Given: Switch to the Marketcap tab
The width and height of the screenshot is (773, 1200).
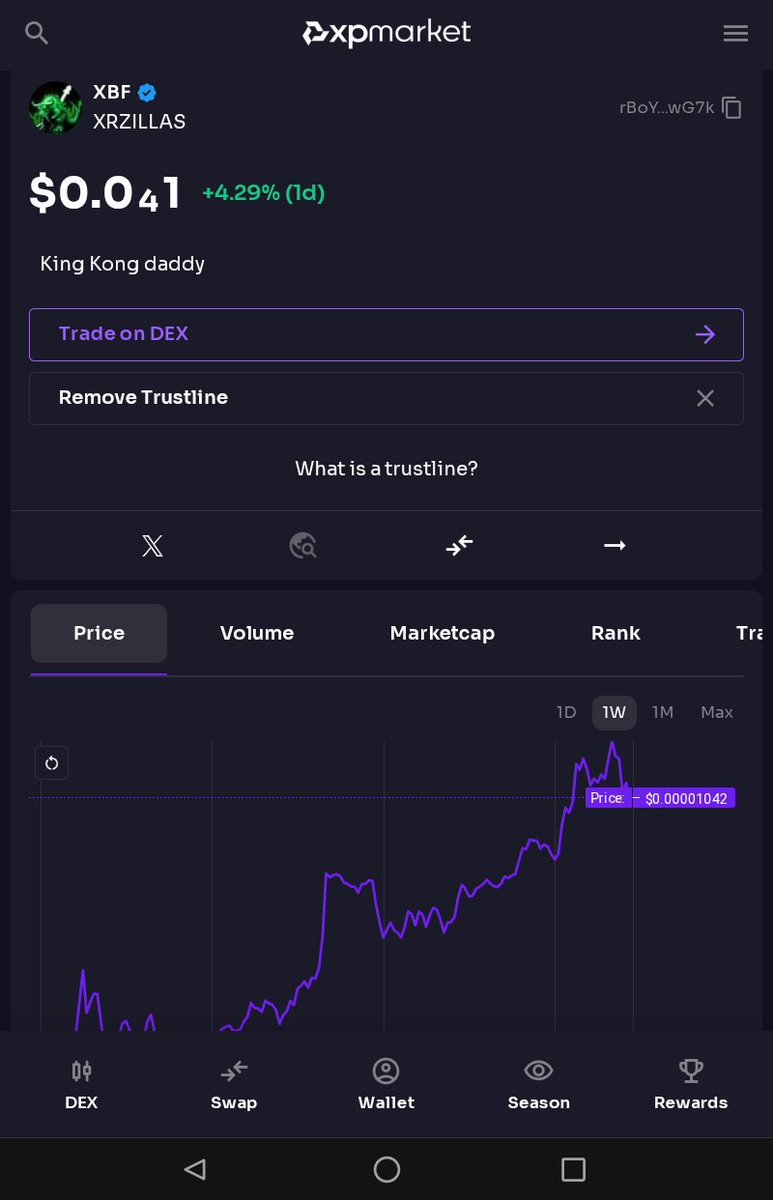Looking at the screenshot, I should click(x=442, y=633).
